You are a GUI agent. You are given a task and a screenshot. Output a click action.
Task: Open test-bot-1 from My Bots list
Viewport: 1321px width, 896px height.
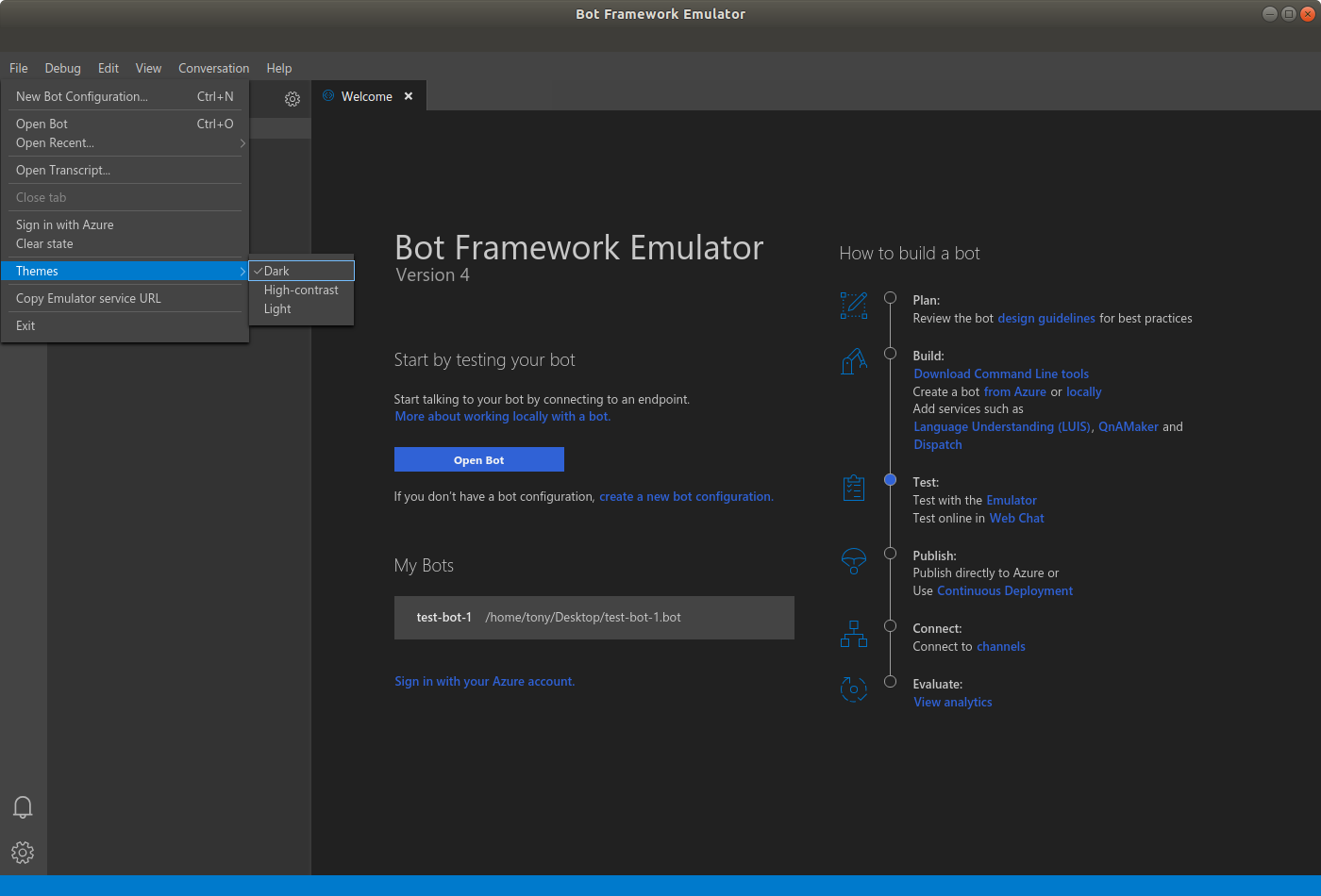coord(594,618)
